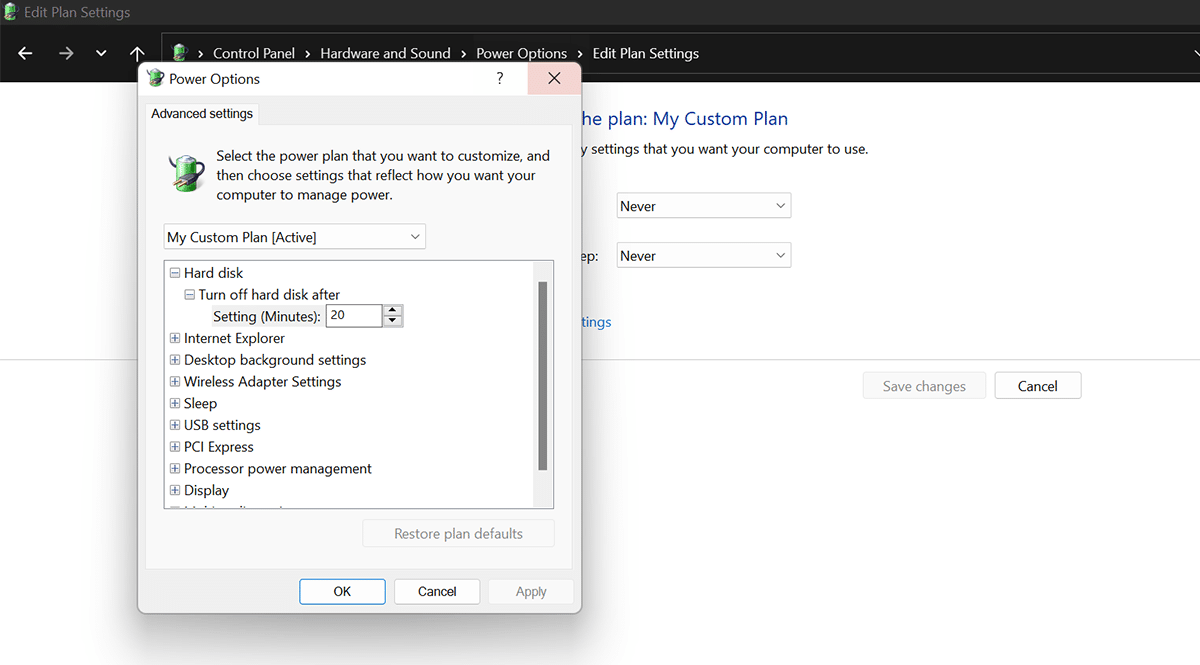The height and width of the screenshot is (665, 1200).
Task: Cancel the Power Options dialog
Action: click(x=437, y=591)
